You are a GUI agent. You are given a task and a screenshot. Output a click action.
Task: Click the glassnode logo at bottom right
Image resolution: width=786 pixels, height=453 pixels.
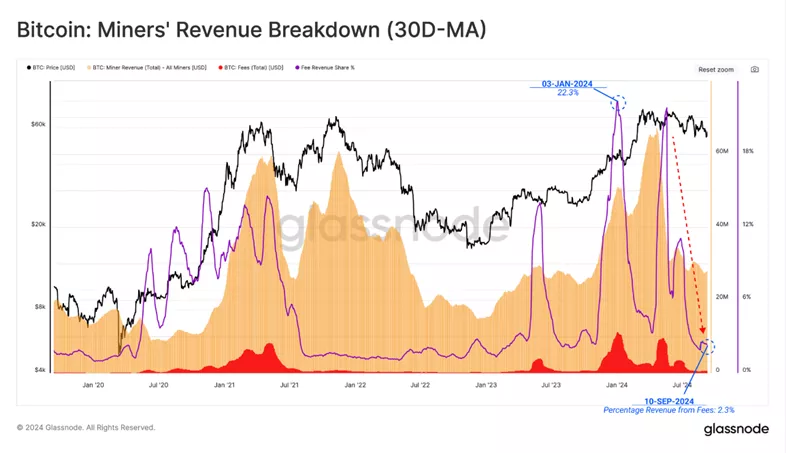click(735, 428)
